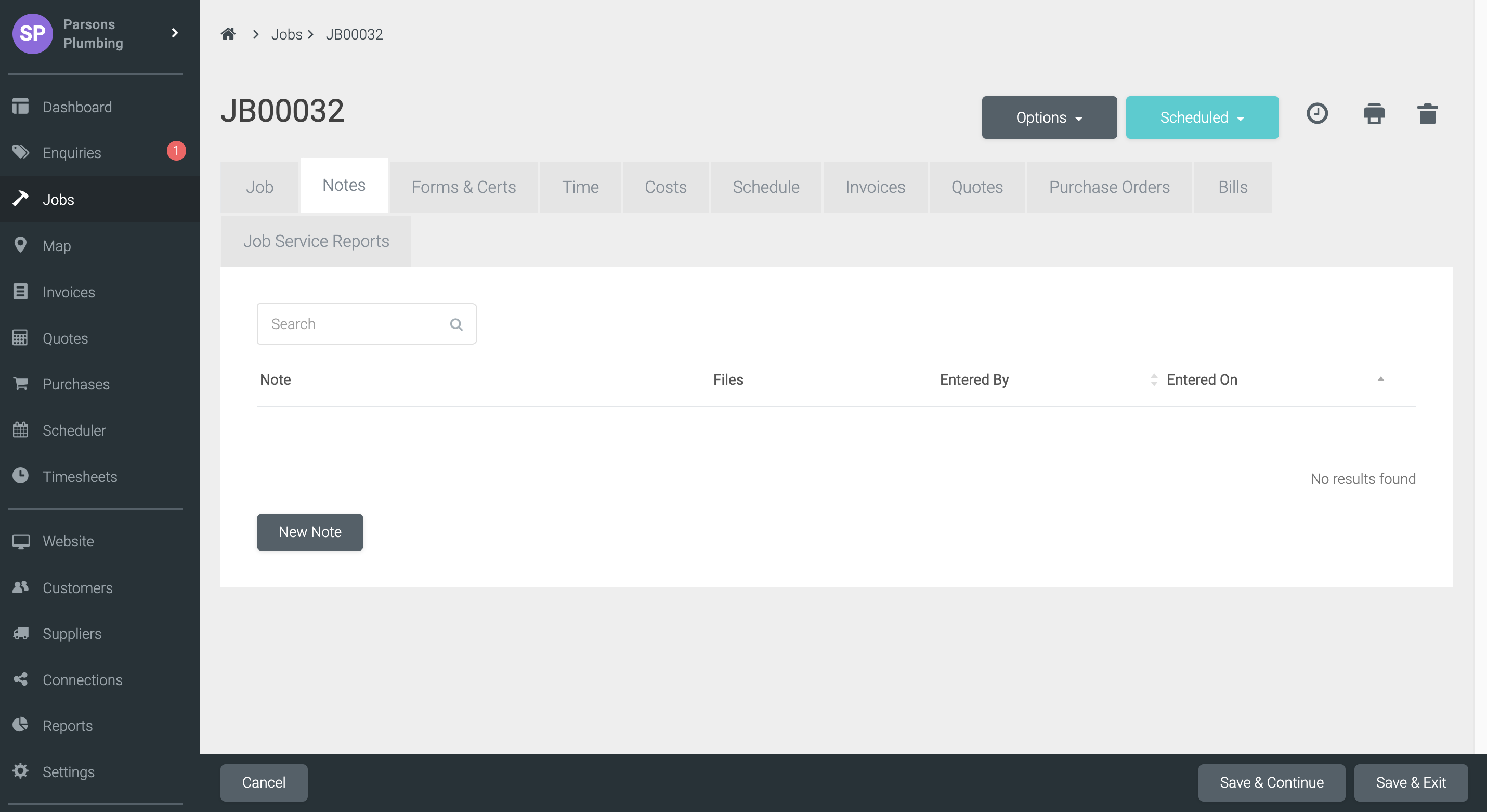Switch to the Job tab

click(259, 187)
